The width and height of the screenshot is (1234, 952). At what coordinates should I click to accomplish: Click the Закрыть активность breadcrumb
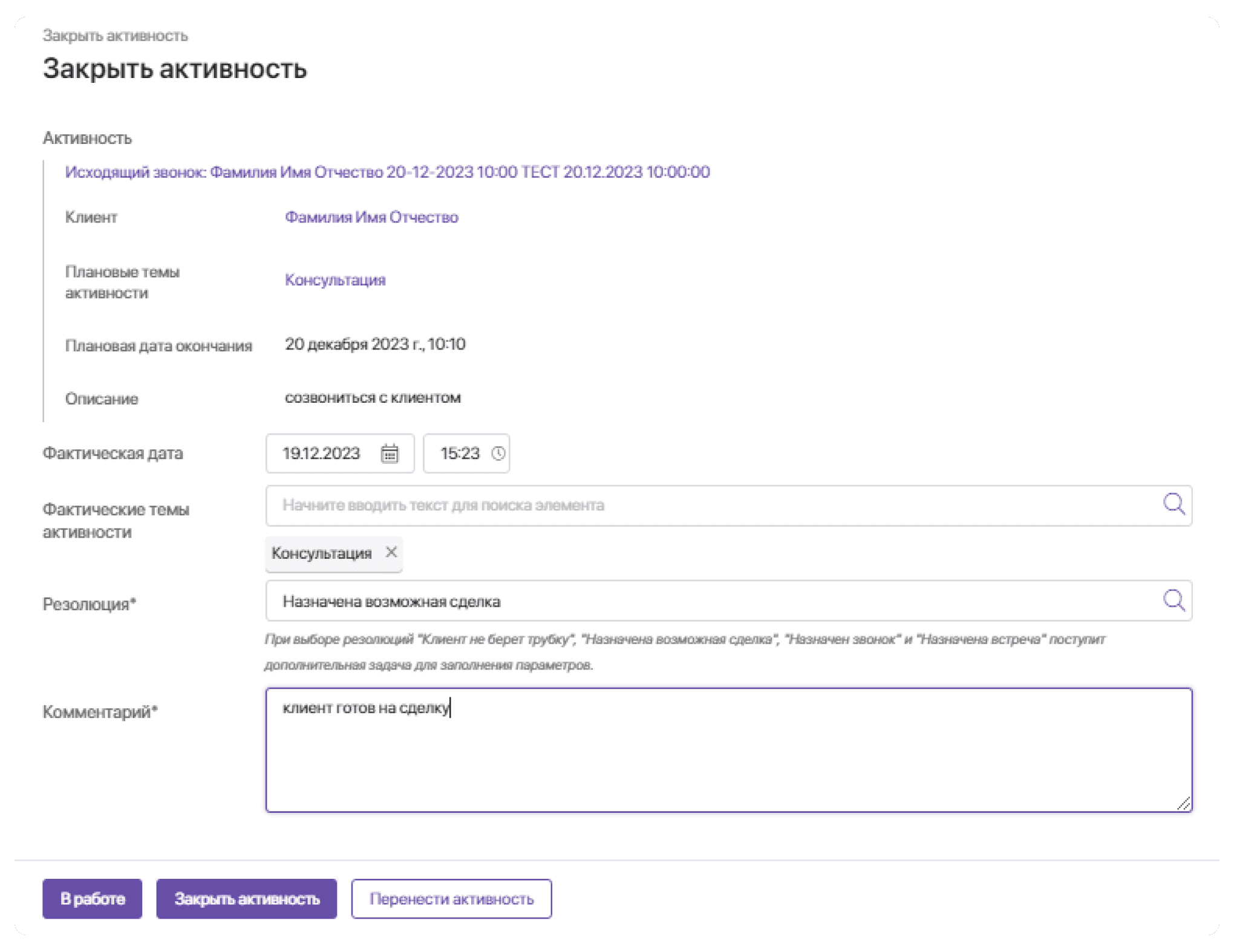pyautogui.click(x=115, y=36)
